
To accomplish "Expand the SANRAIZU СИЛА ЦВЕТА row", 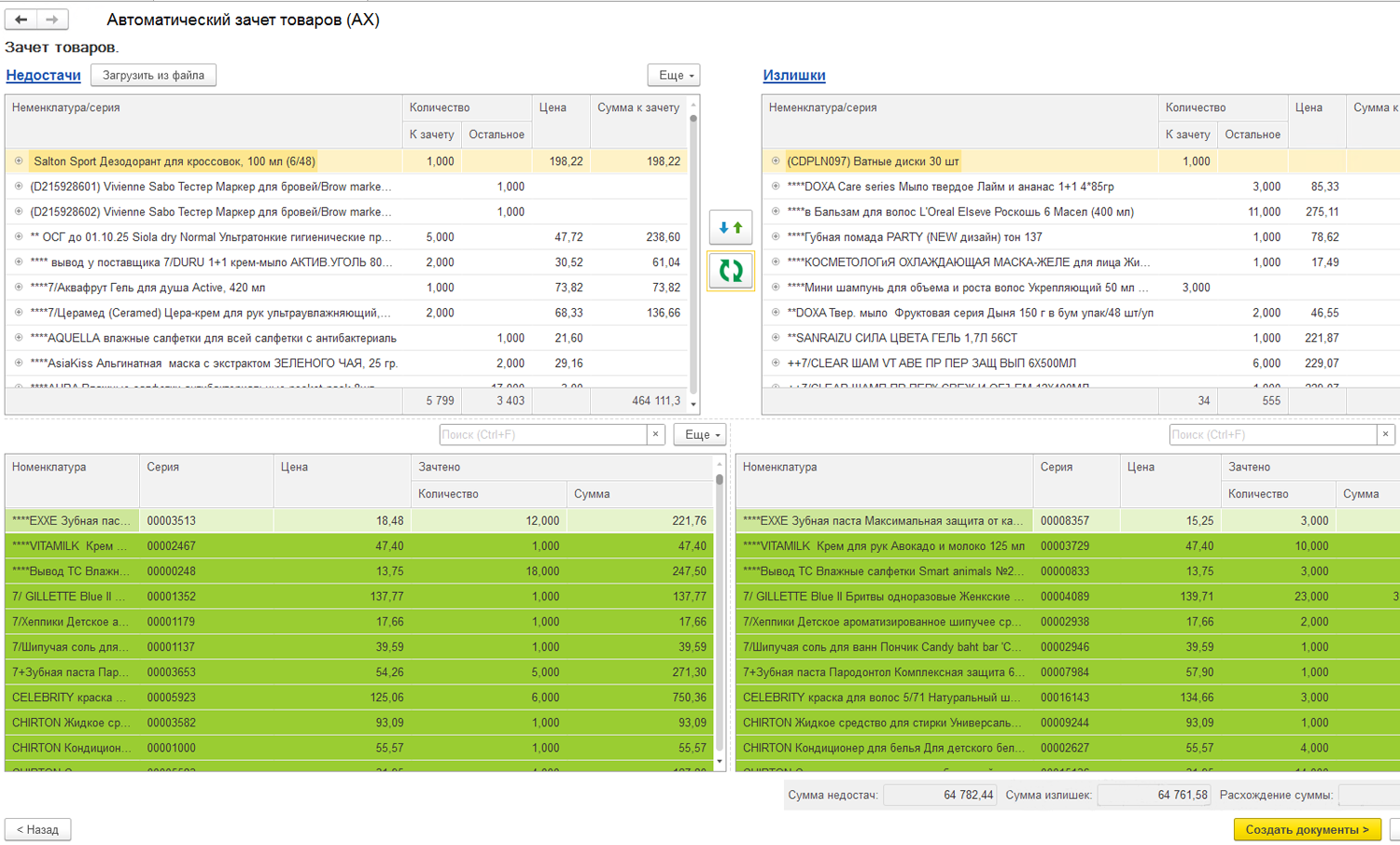I will 776,338.
